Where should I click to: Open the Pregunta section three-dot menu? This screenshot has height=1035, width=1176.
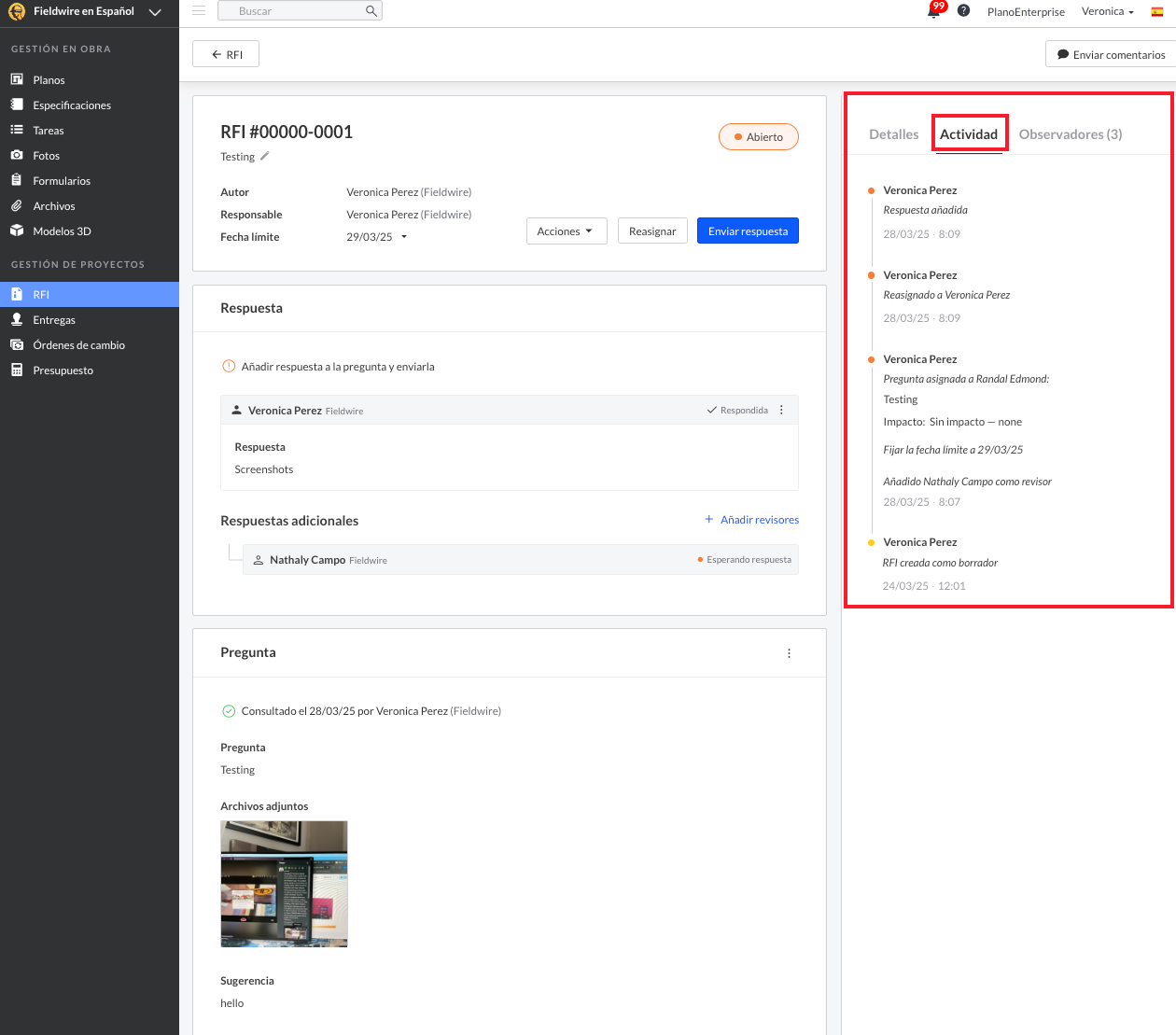coord(789,653)
